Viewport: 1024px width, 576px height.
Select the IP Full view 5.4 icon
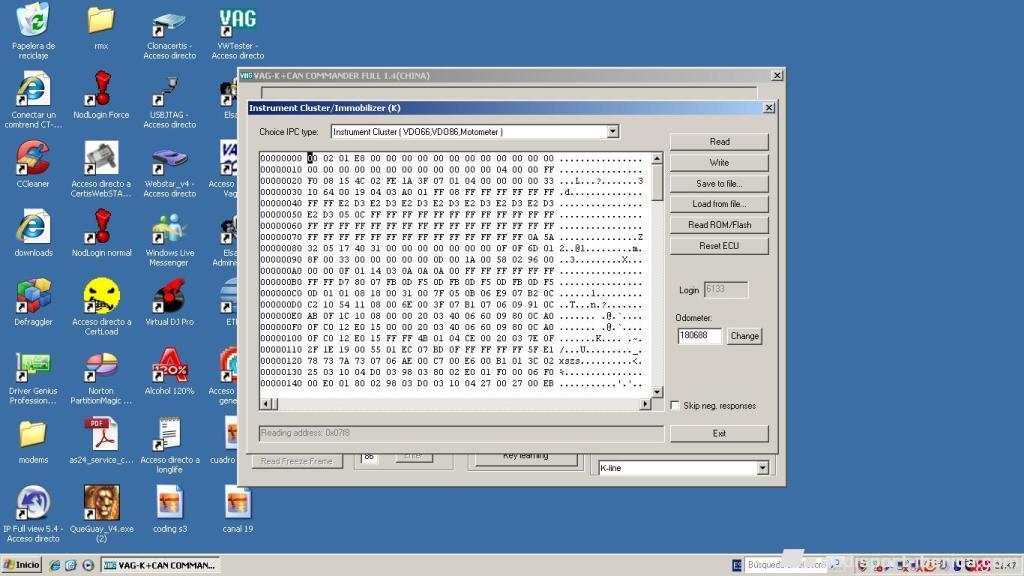[33, 504]
